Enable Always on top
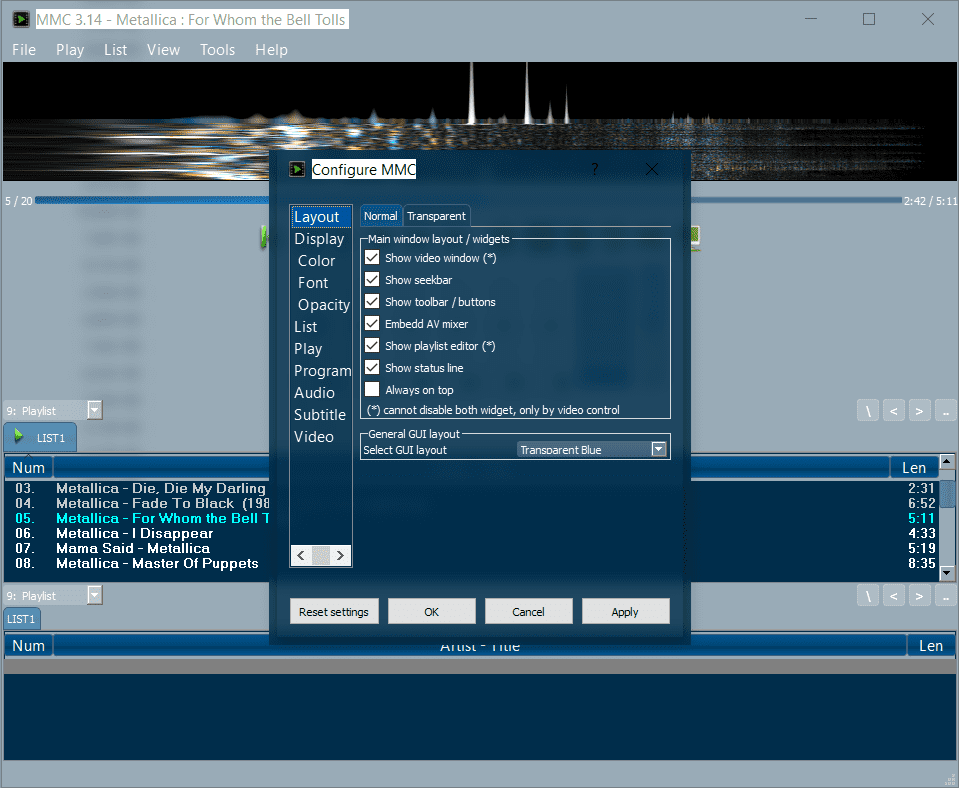The image size is (959, 788). (x=372, y=390)
